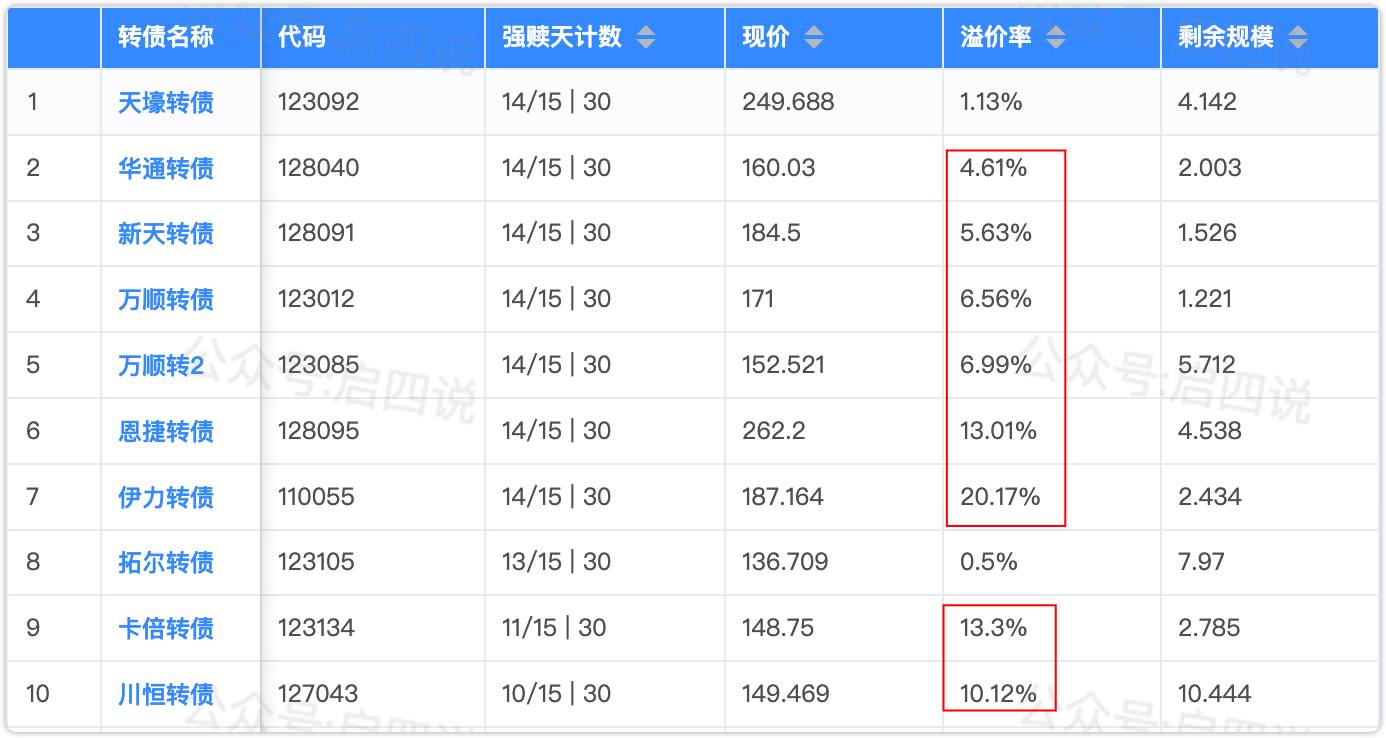Screen dimensions: 1386x738
Task: Open 天壕转债 bond link
Action: [166, 102]
